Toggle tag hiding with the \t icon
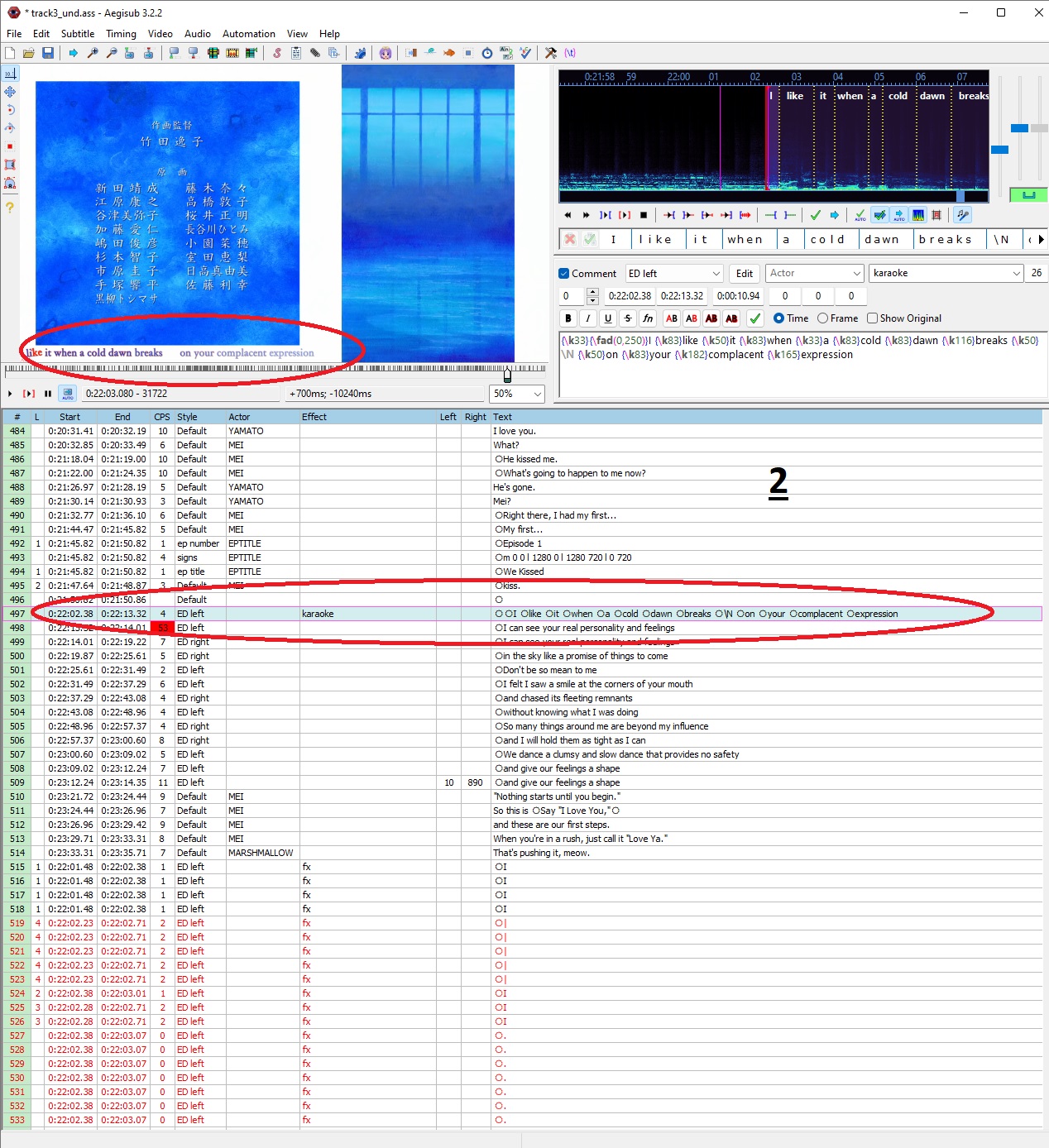Screen dimensions: 1049x1148 pyautogui.click(x=570, y=53)
